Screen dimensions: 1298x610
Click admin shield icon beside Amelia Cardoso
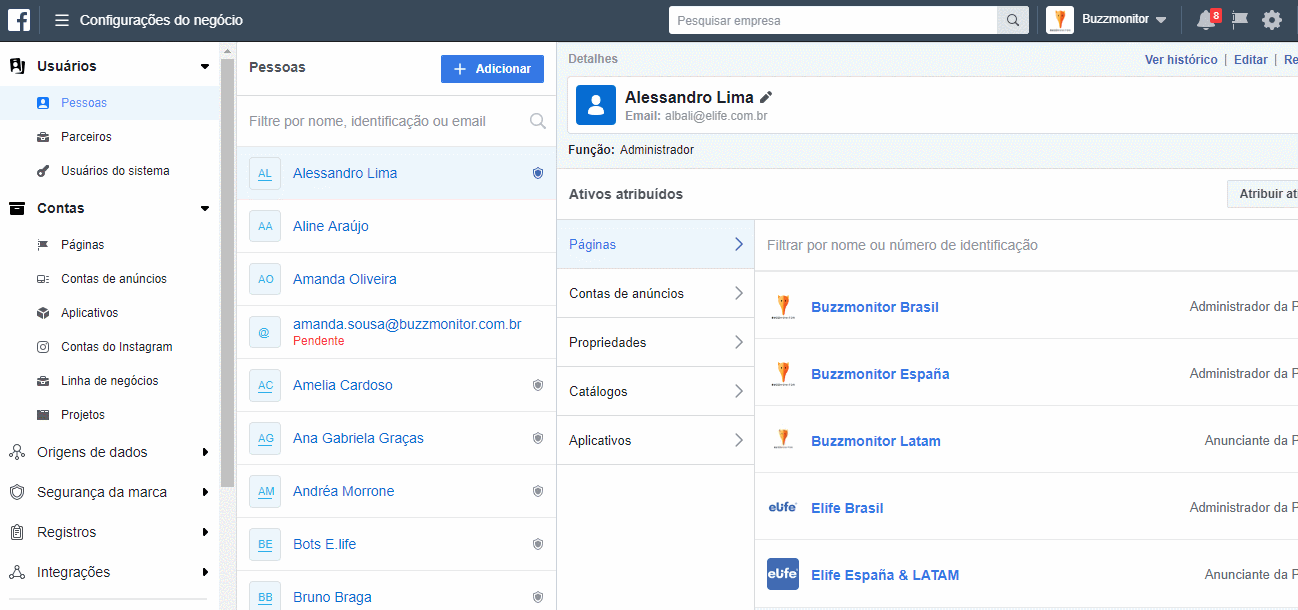[x=538, y=385]
